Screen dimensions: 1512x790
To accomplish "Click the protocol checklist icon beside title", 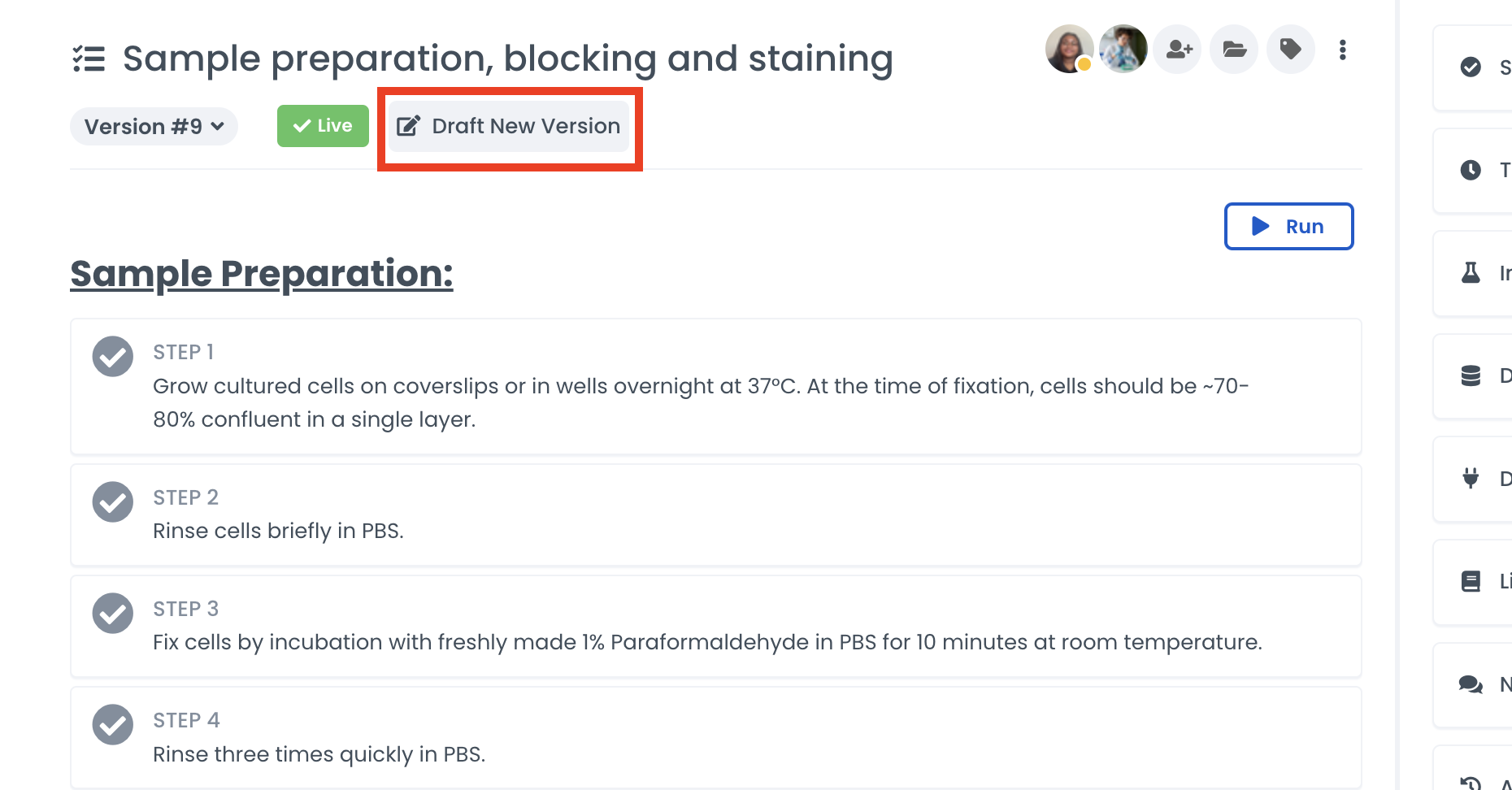I will (x=89, y=59).
